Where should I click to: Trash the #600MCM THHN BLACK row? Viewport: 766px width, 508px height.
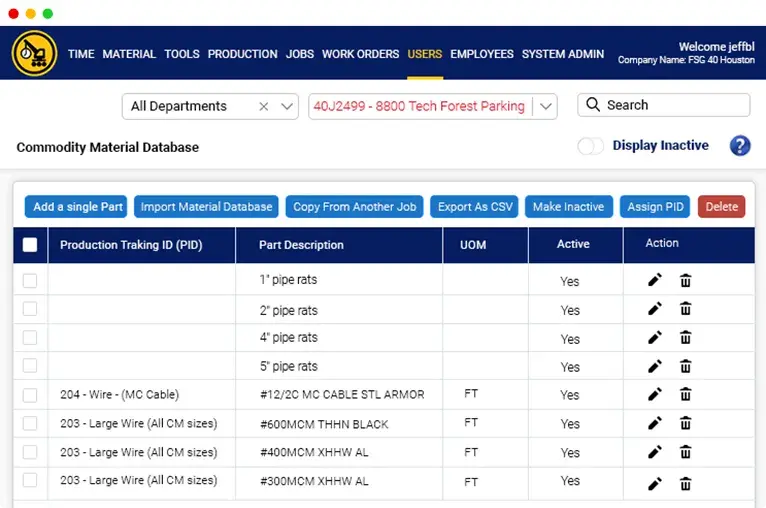pos(685,423)
